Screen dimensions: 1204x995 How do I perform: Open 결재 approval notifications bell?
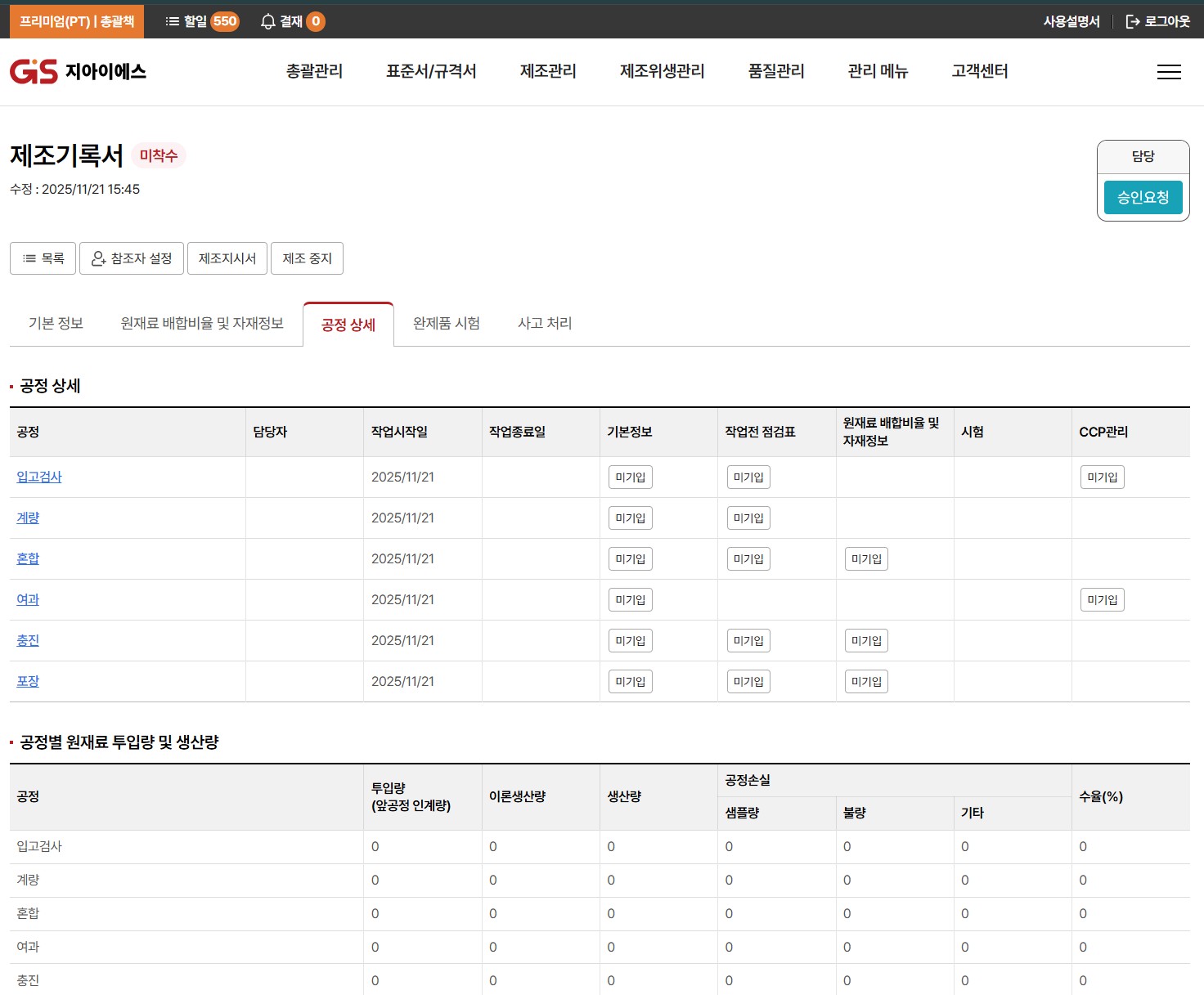pos(292,21)
